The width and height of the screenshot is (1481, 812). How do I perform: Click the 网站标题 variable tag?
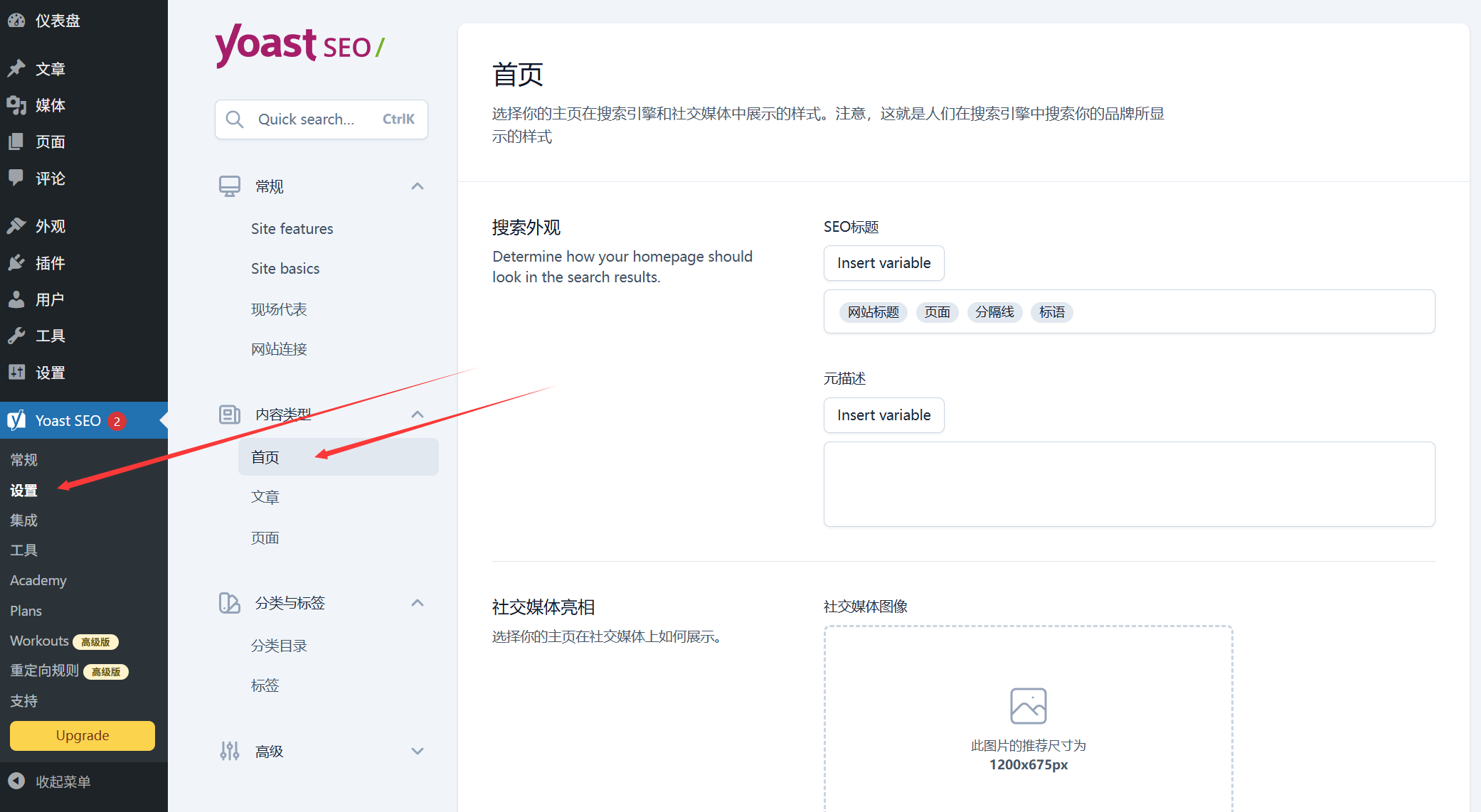[874, 312]
